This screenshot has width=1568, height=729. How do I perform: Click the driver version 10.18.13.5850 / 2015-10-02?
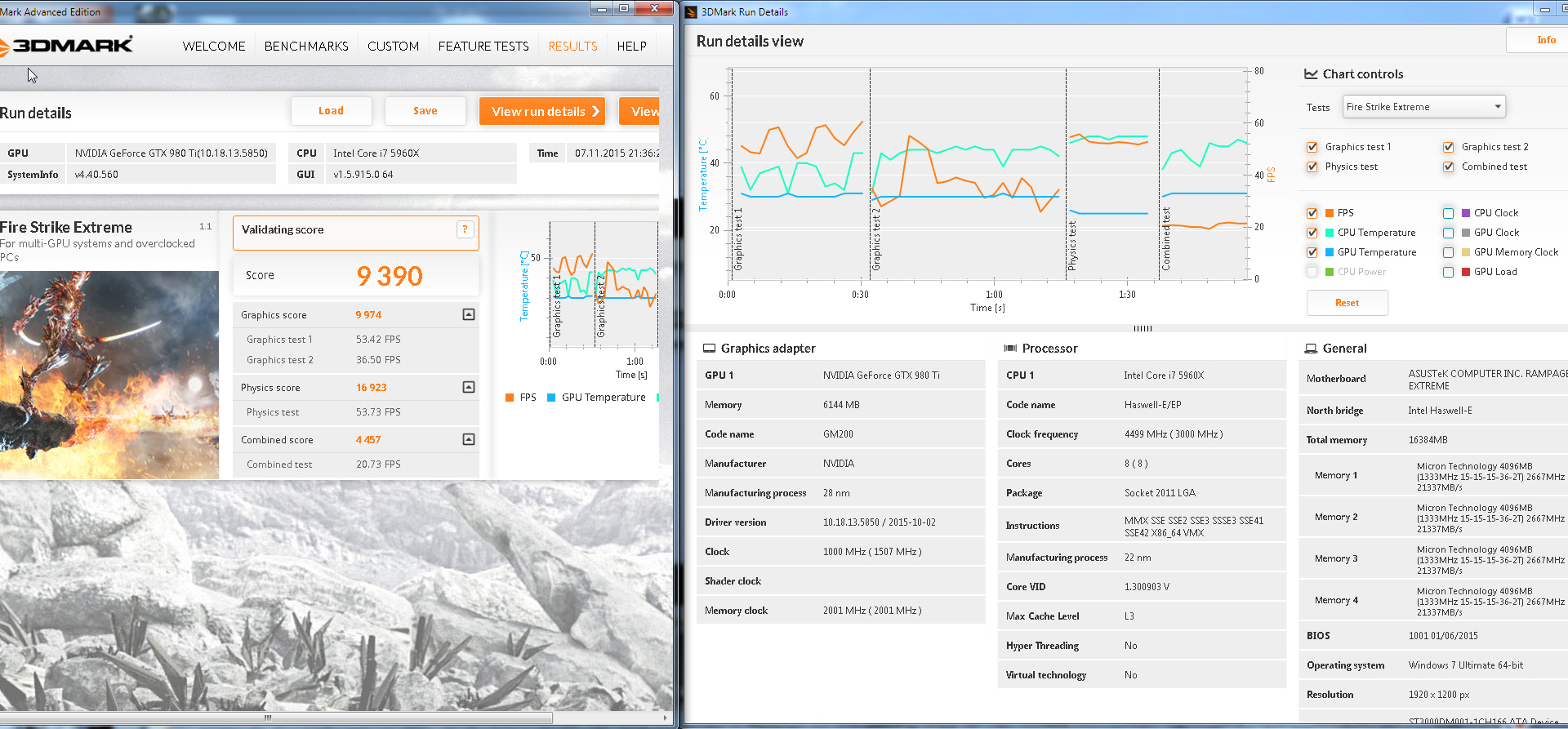[x=880, y=522]
